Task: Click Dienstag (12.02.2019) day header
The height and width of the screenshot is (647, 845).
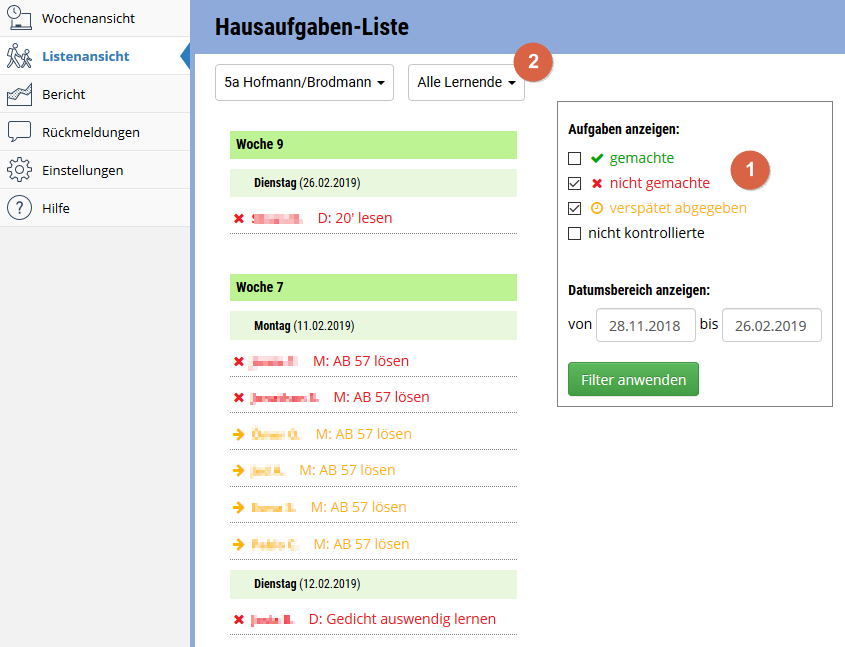Action: (x=373, y=585)
